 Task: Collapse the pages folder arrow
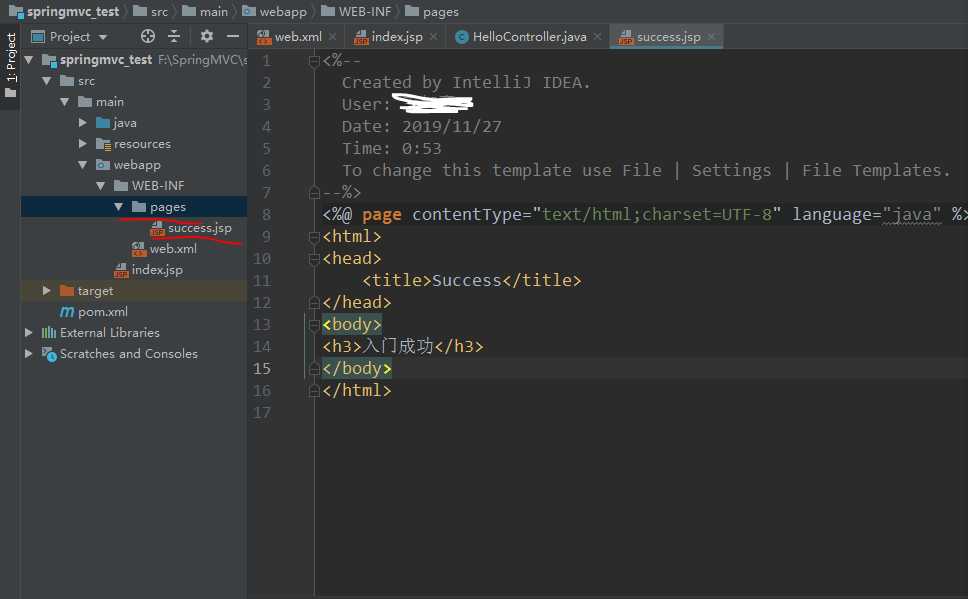[x=119, y=207]
